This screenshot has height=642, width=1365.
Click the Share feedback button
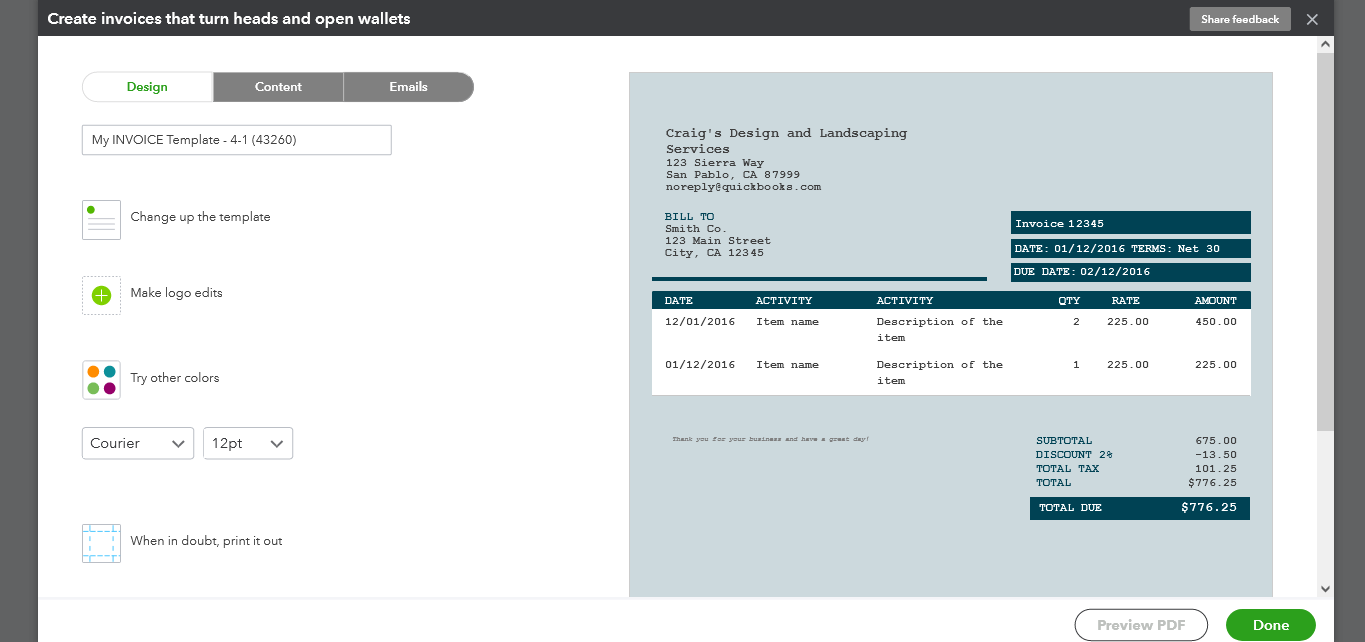pos(1239,18)
